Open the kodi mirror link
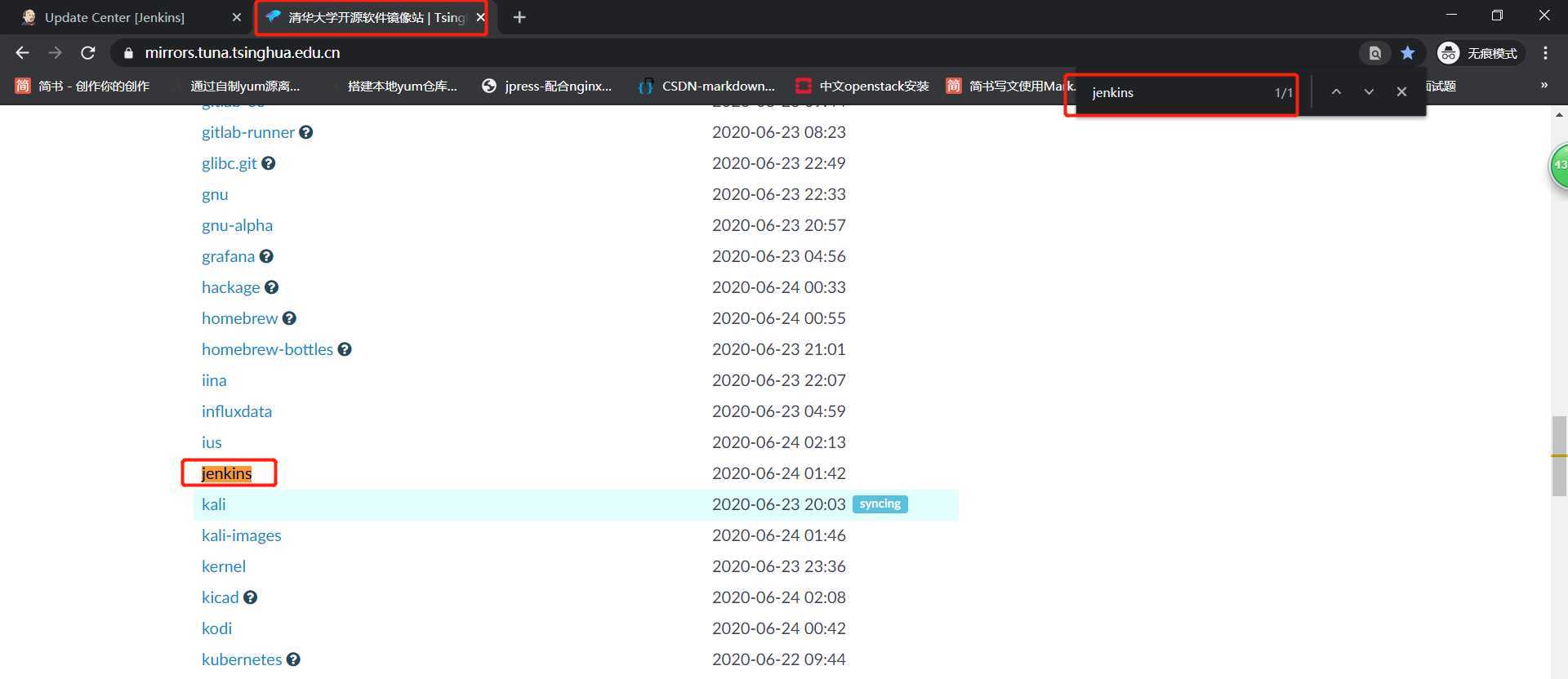This screenshot has width=1568, height=679. 217,628
